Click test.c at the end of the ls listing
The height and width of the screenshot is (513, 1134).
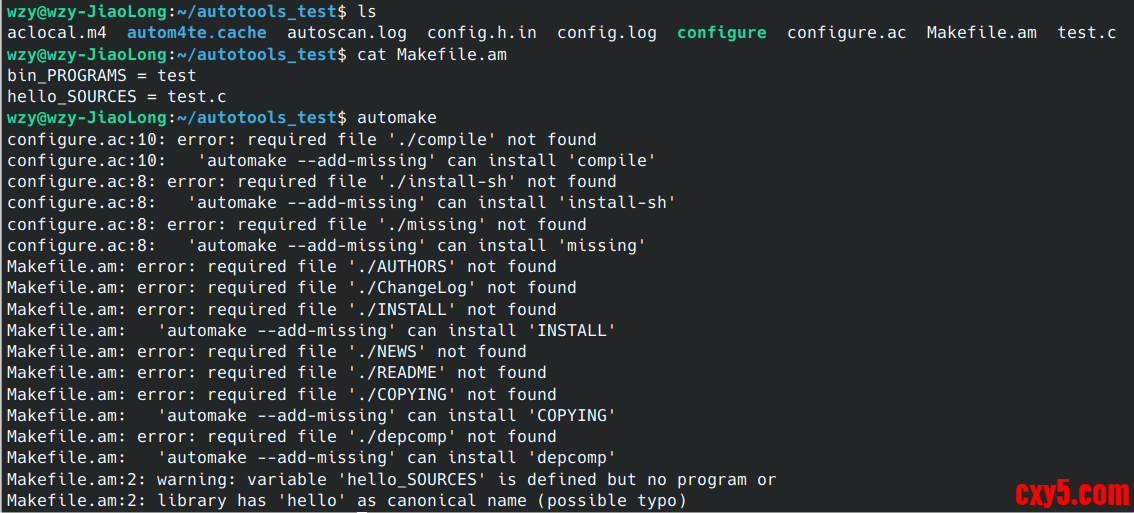point(1086,33)
